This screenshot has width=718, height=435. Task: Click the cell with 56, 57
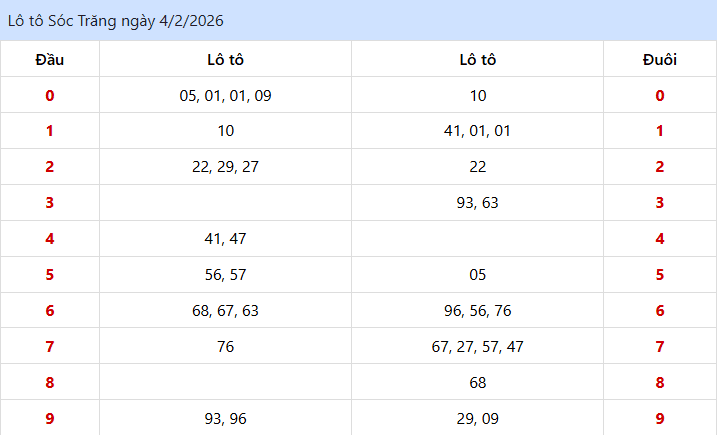pyautogui.click(x=225, y=275)
